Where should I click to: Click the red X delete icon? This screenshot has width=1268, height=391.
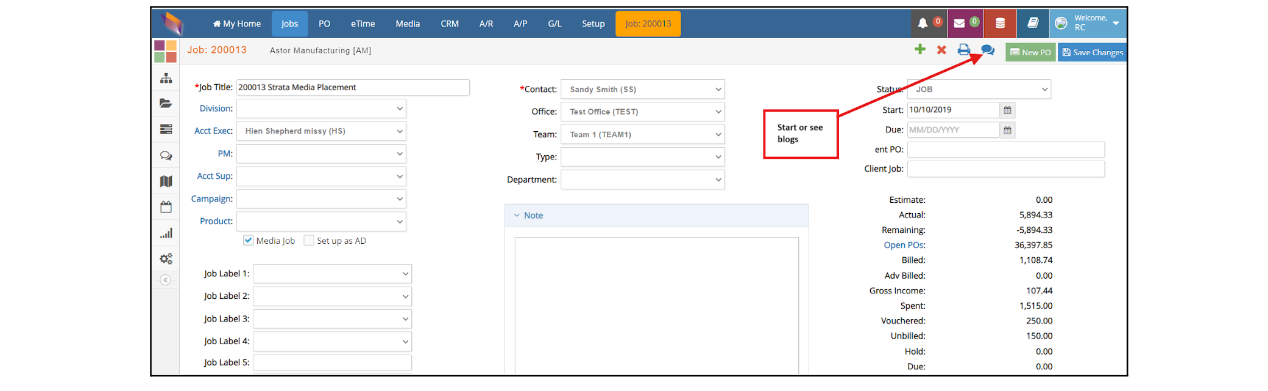pos(941,50)
